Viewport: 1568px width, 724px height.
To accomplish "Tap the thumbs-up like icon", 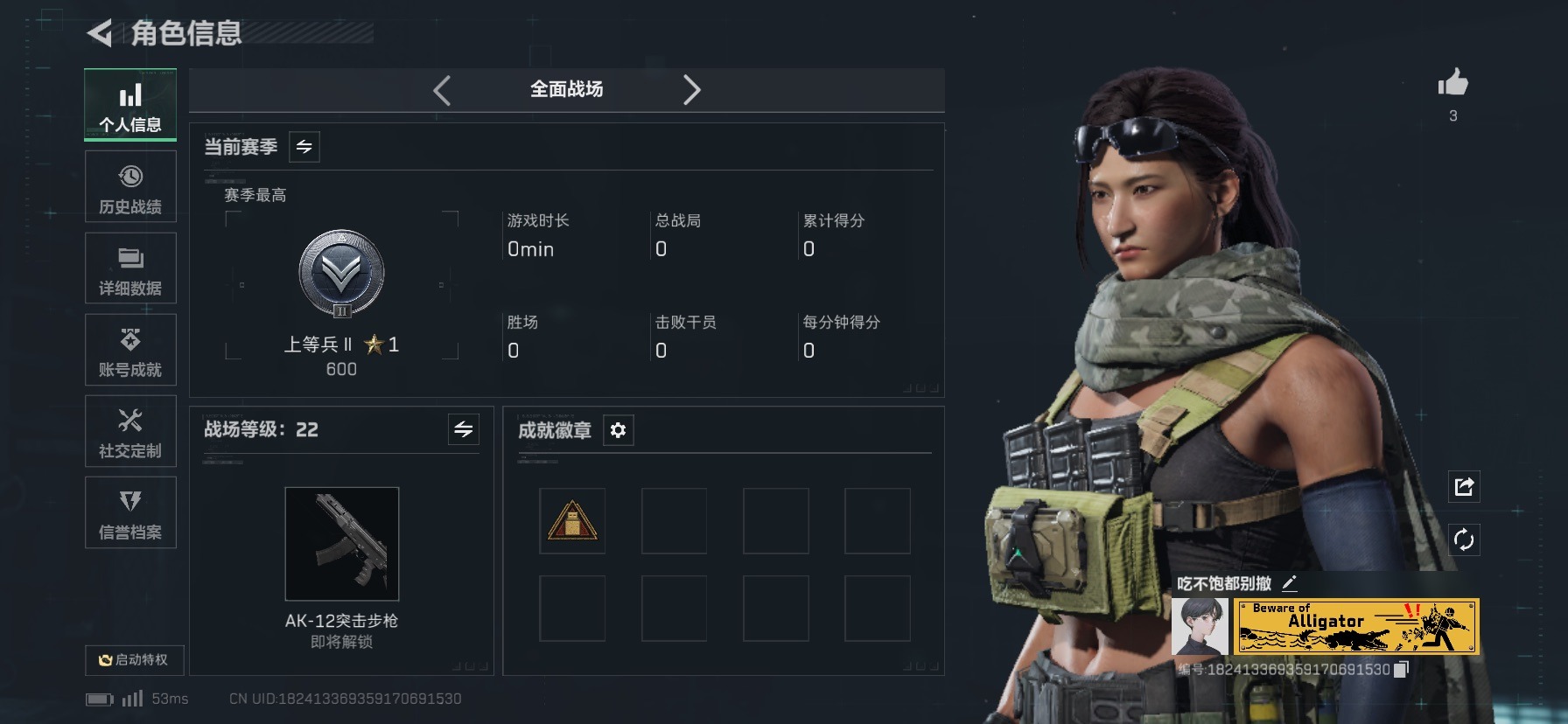I will [1452, 83].
